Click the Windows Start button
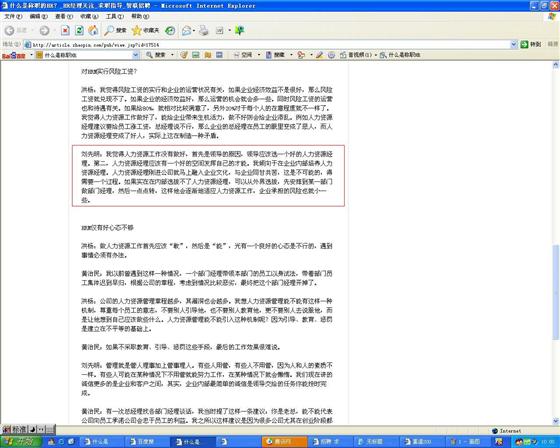Screen dimensions: 560x448 [21, 442]
